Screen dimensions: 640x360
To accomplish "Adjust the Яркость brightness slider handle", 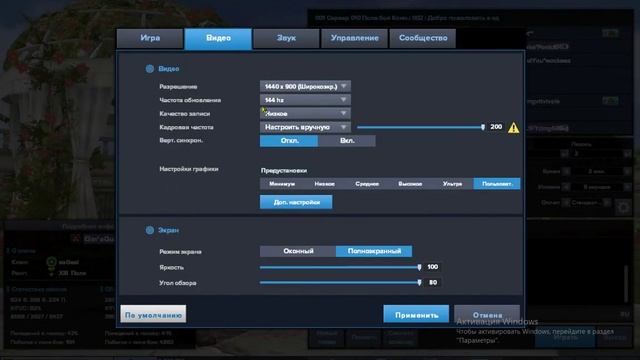I will 419,267.
